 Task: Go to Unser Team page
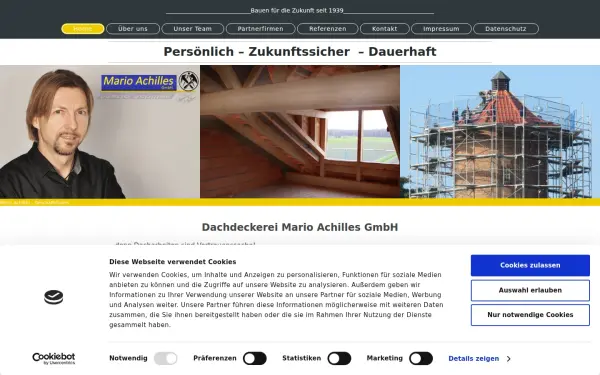pos(192,29)
